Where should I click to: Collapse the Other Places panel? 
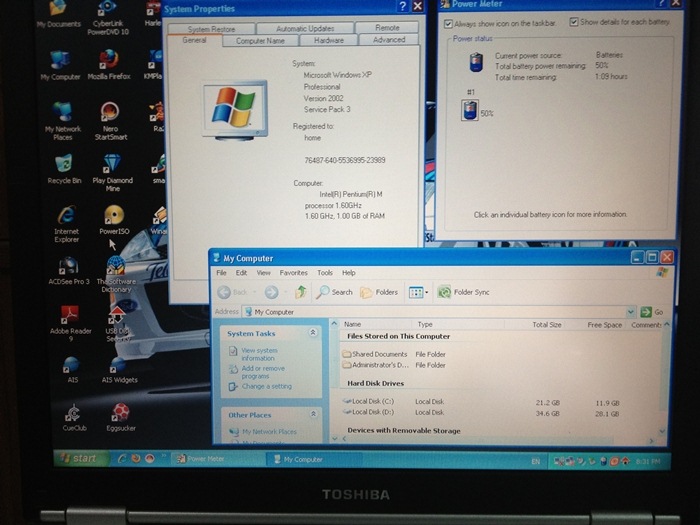pyautogui.click(x=313, y=413)
